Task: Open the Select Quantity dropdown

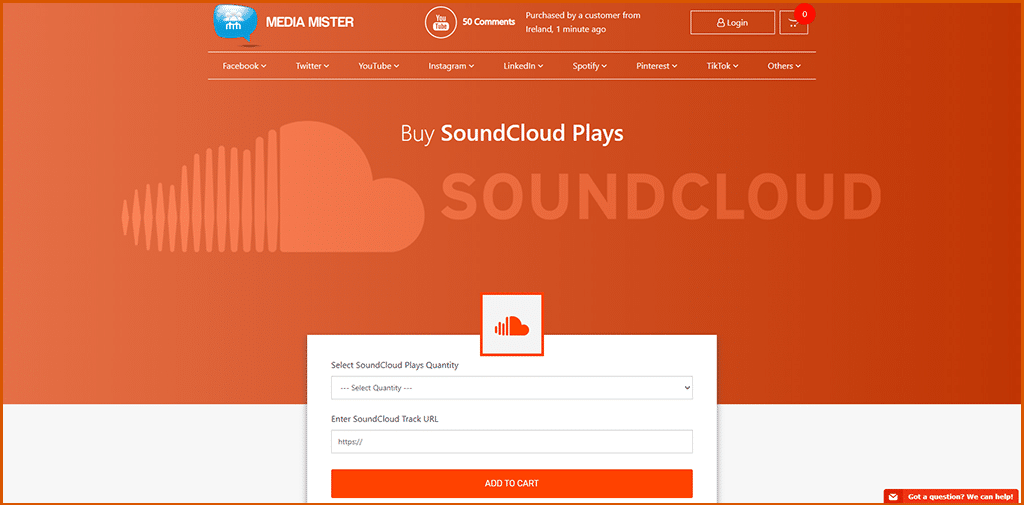Action: coord(512,387)
